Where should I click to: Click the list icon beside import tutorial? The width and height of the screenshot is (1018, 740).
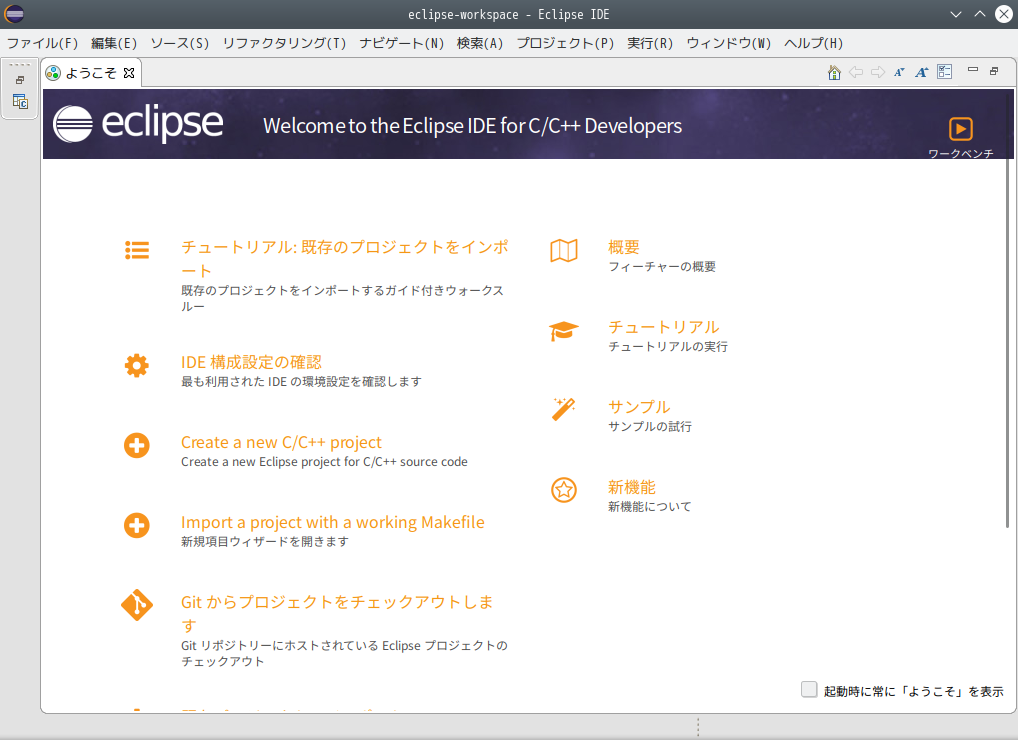137,251
